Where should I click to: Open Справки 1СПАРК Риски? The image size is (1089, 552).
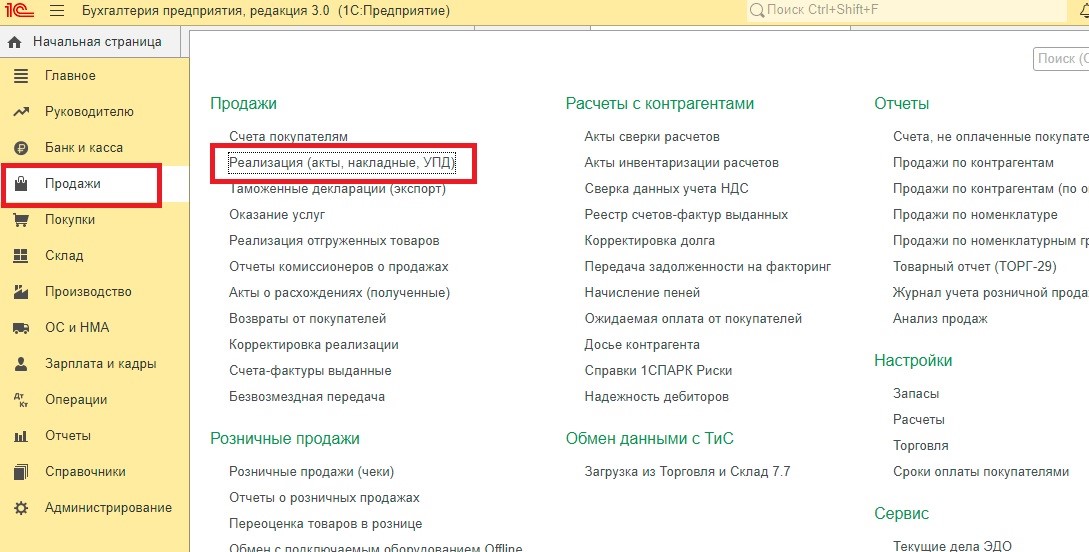[658, 371]
